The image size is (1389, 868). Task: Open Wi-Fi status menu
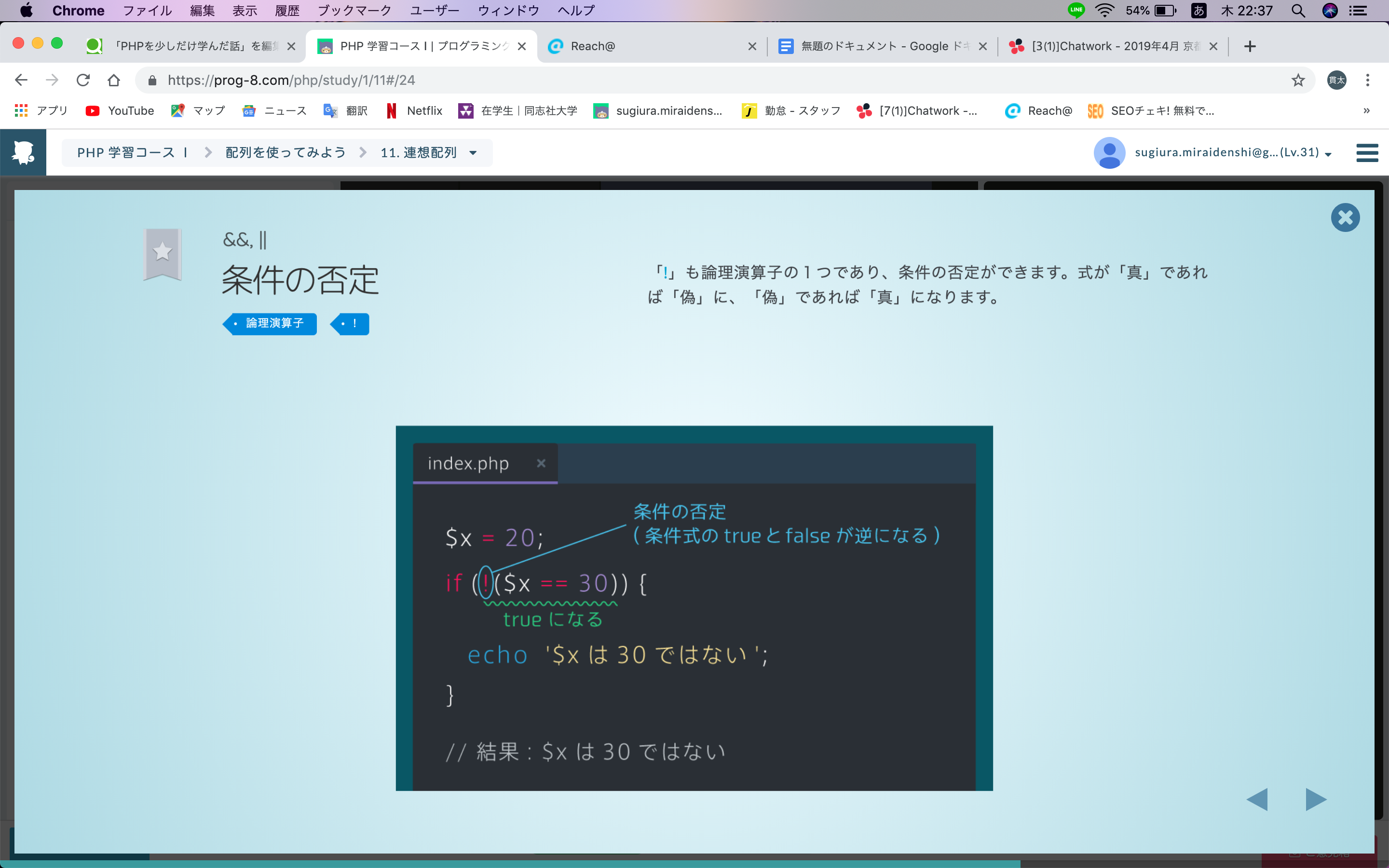[1105, 10]
